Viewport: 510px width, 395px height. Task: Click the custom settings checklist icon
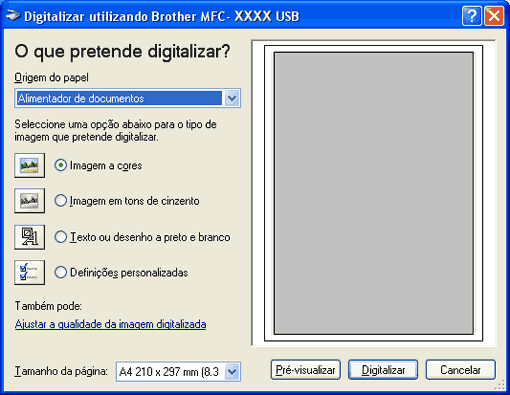(30, 272)
